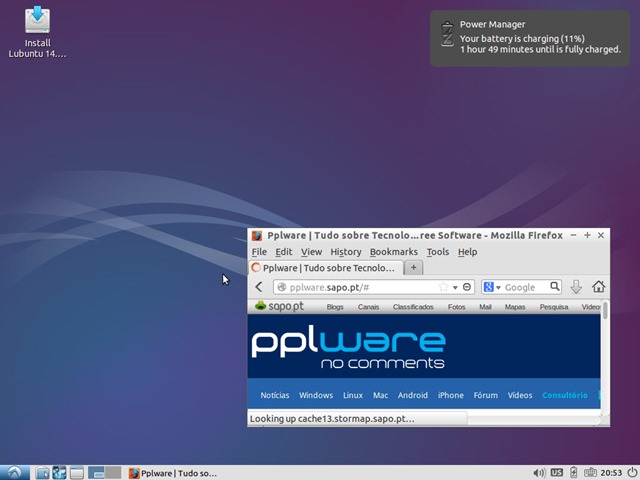Open the Lubuntu start menu button

14,473
